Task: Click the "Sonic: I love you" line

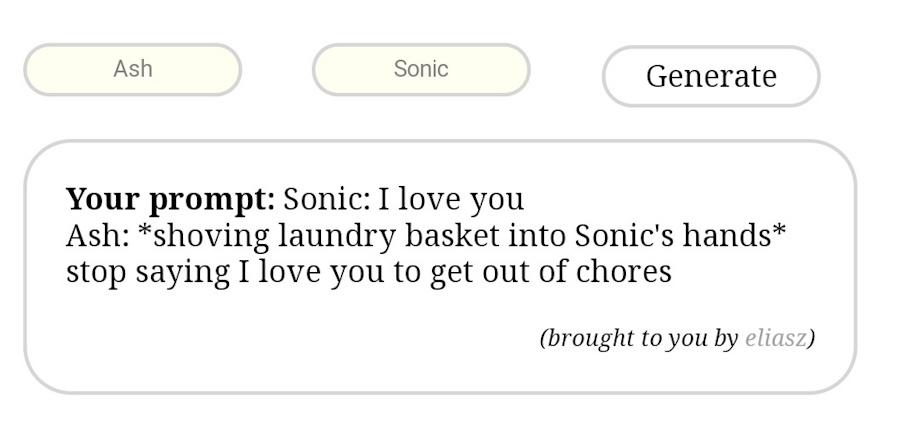Action: [x=403, y=199]
